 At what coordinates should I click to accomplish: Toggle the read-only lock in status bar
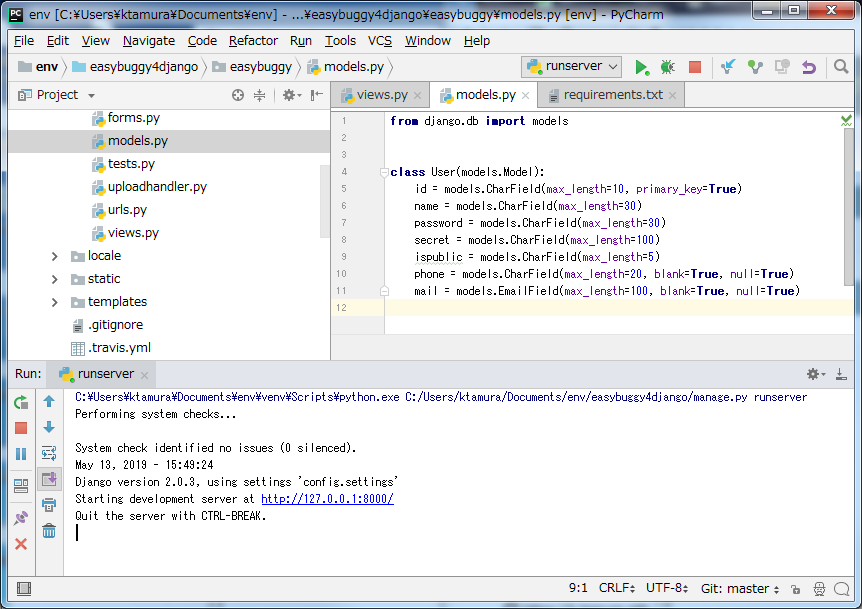click(x=795, y=589)
